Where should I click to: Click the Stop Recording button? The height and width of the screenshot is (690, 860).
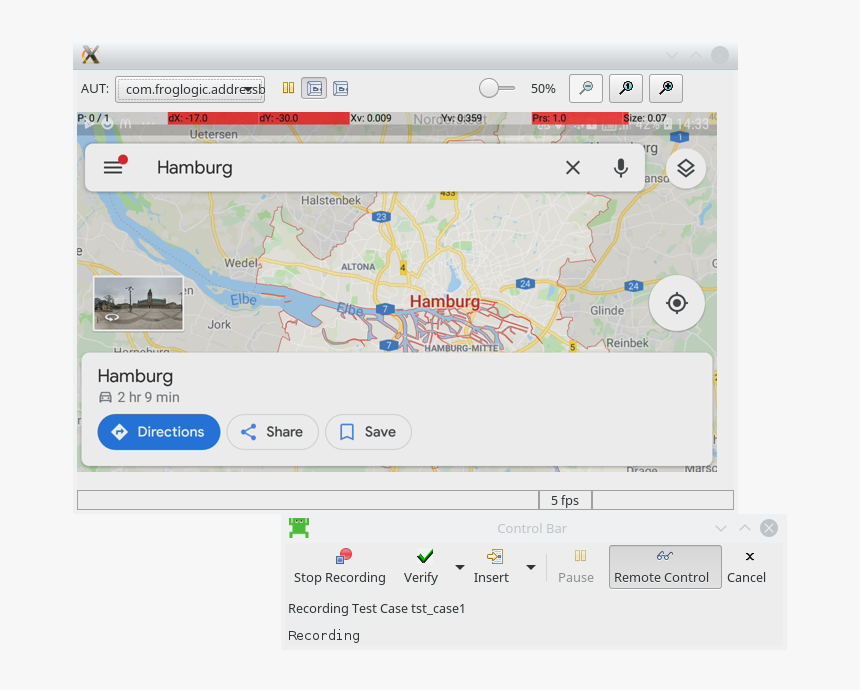coord(340,567)
